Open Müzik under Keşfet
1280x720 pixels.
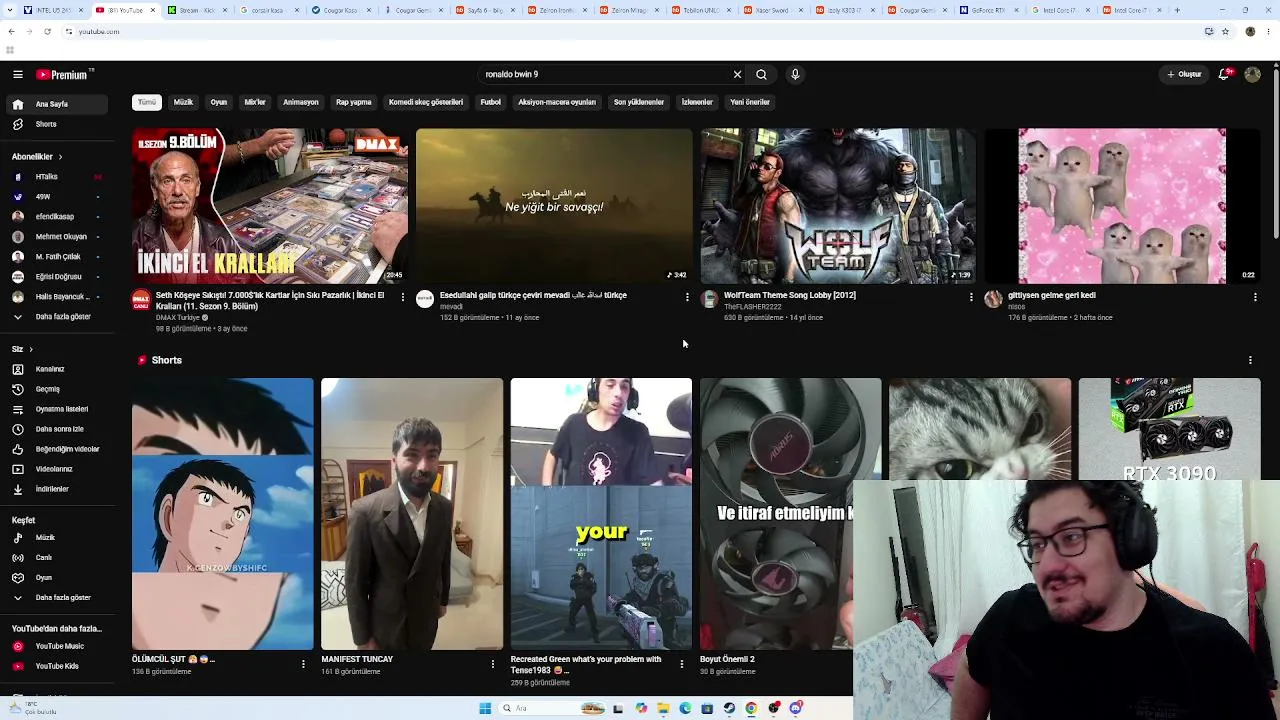click(x=58, y=538)
